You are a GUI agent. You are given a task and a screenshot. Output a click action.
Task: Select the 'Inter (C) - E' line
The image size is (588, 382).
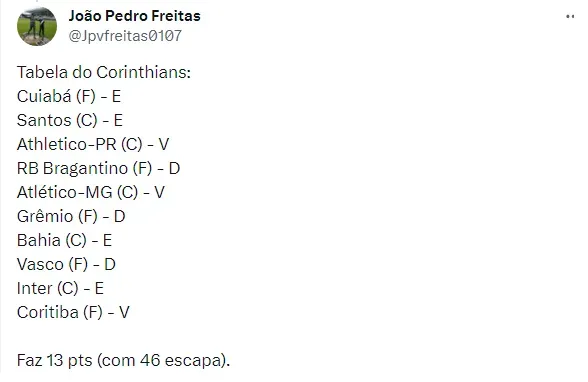(60, 289)
